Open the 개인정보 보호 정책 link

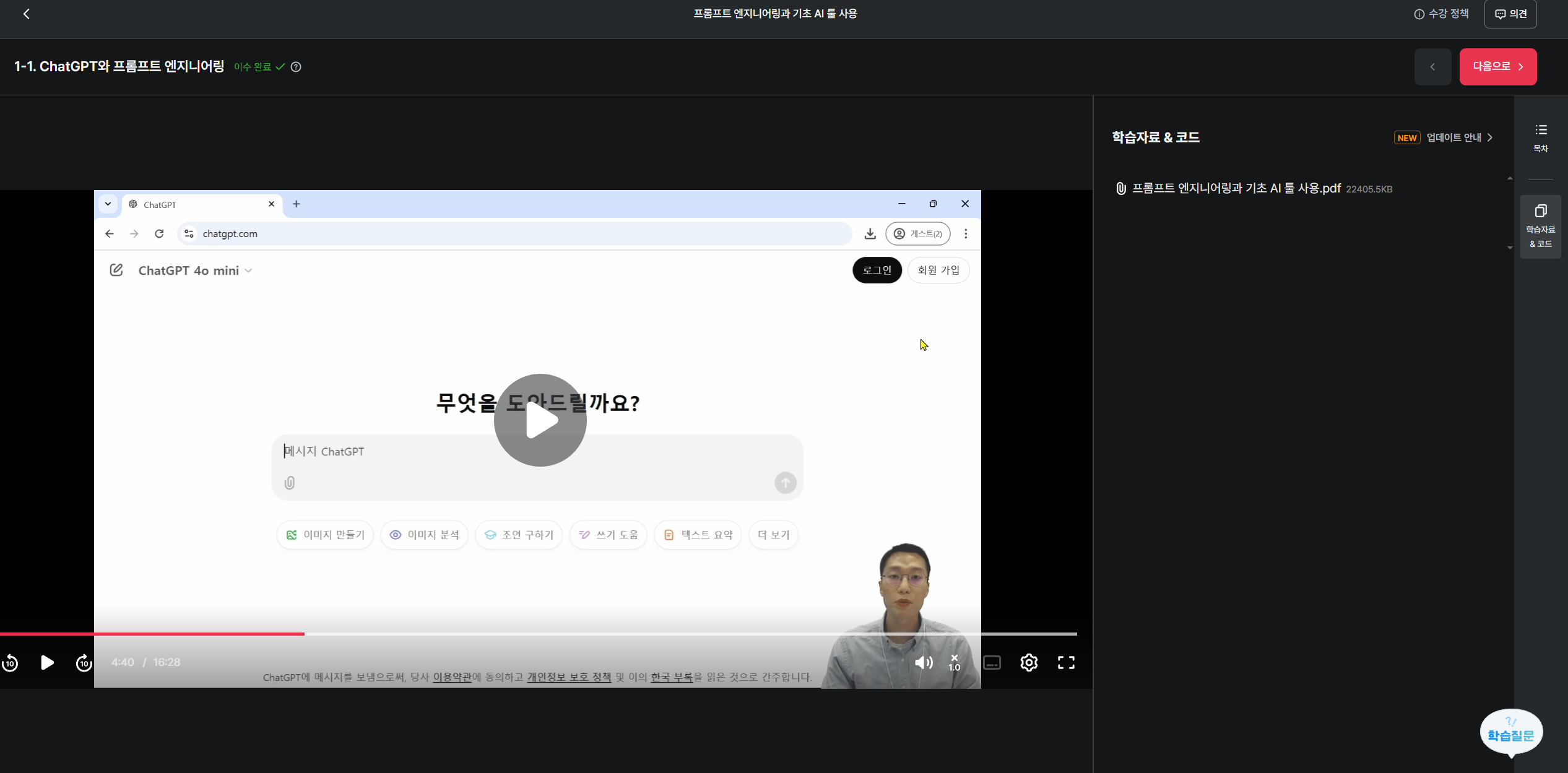pos(569,678)
